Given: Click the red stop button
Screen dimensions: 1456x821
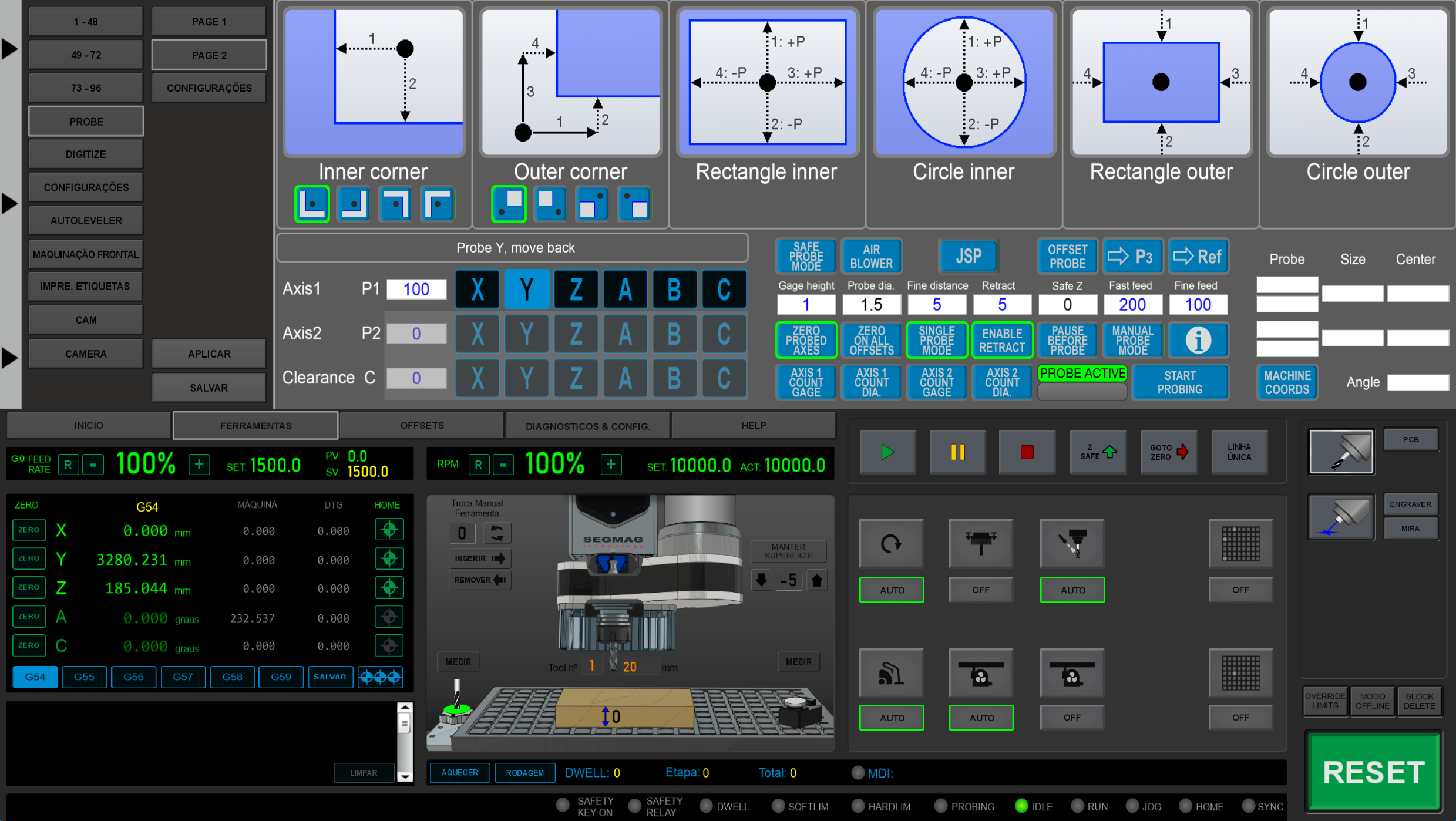Looking at the screenshot, I should (x=1027, y=452).
